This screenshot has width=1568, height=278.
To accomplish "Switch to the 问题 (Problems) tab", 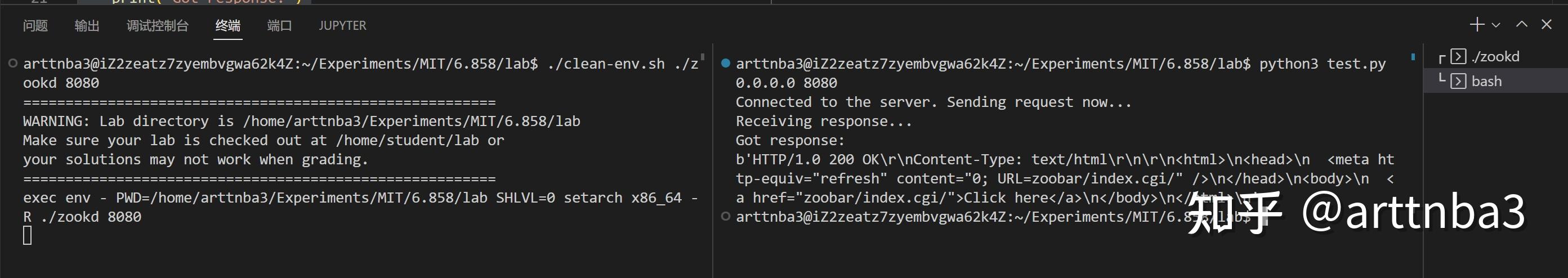I will pyautogui.click(x=35, y=25).
